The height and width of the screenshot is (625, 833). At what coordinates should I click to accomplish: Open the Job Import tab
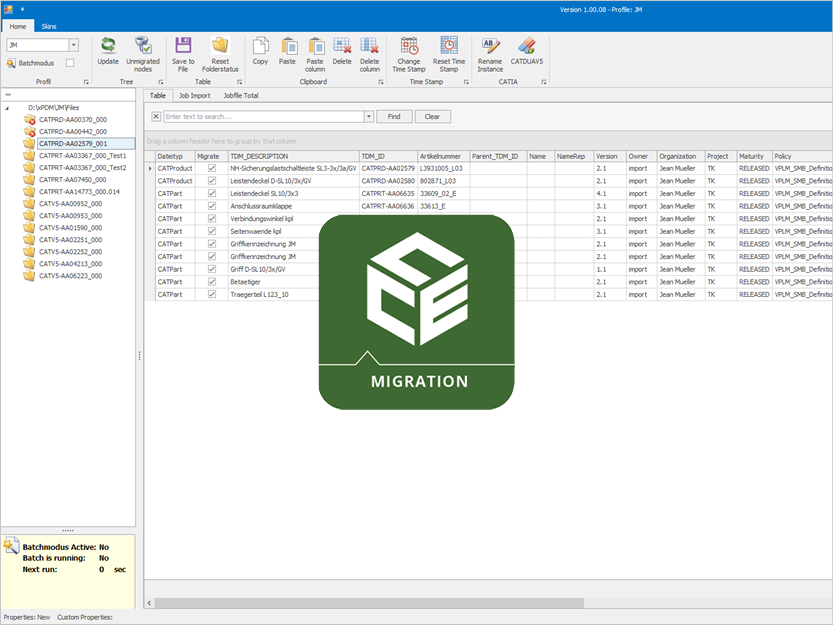(x=194, y=96)
